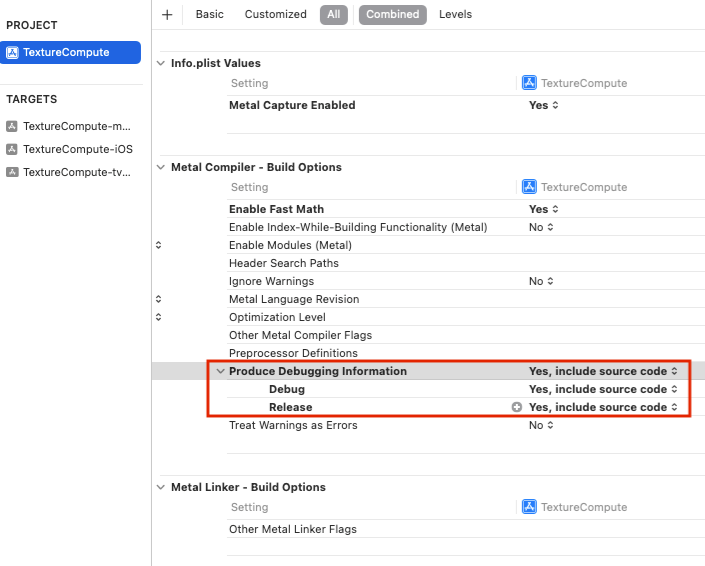Select TextureCompute project in sidebar
705x566 pixels.
pos(70,52)
